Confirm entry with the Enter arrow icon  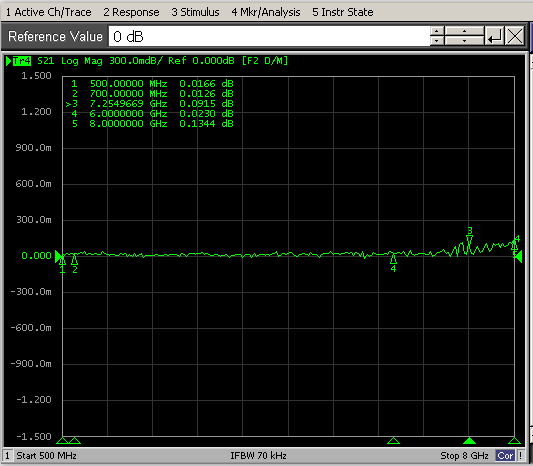coord(494,36)
